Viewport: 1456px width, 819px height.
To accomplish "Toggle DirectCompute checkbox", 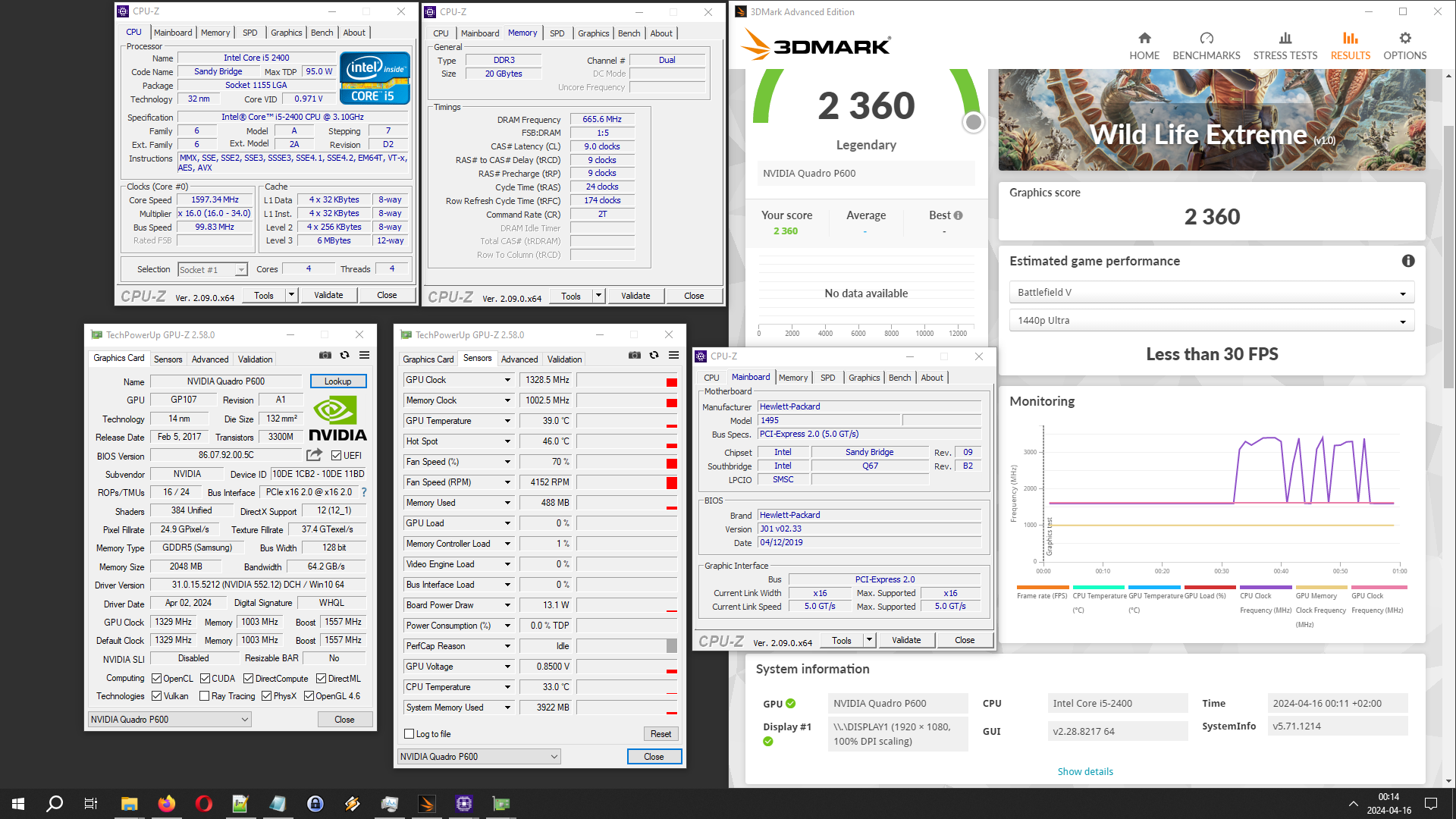I will (x=249, y=679).
